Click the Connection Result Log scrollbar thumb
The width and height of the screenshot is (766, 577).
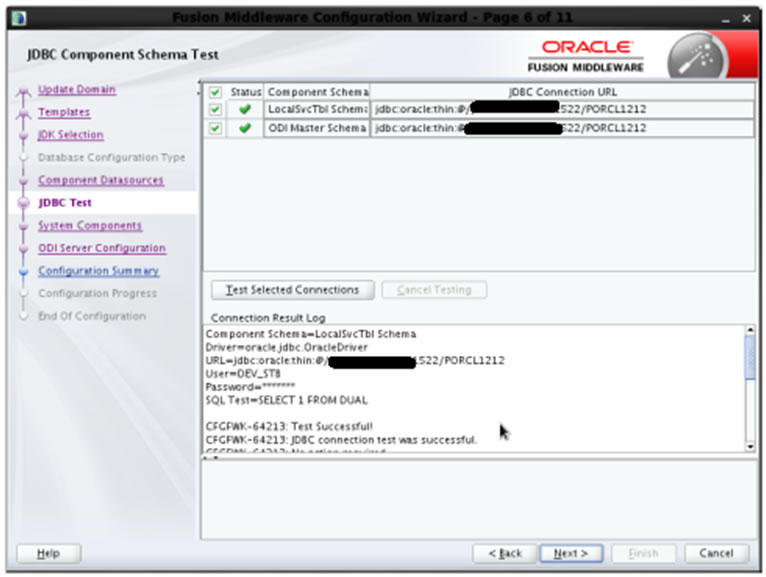750,357
